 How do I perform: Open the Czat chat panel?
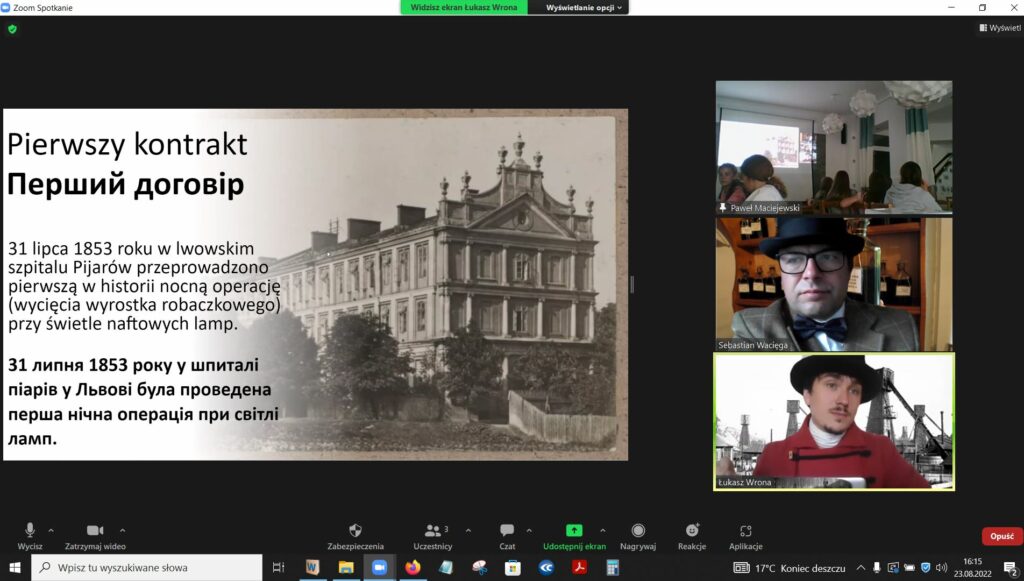click(507, 531)
